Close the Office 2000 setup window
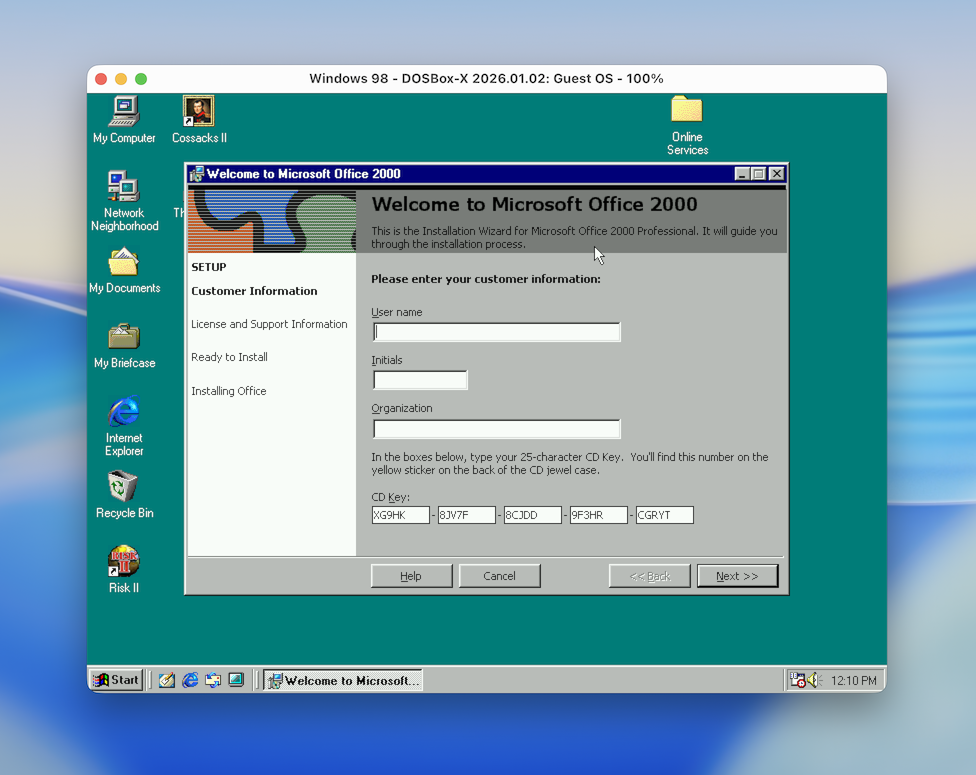This screenshot has height=775, width=976. [x=776, y=174]
